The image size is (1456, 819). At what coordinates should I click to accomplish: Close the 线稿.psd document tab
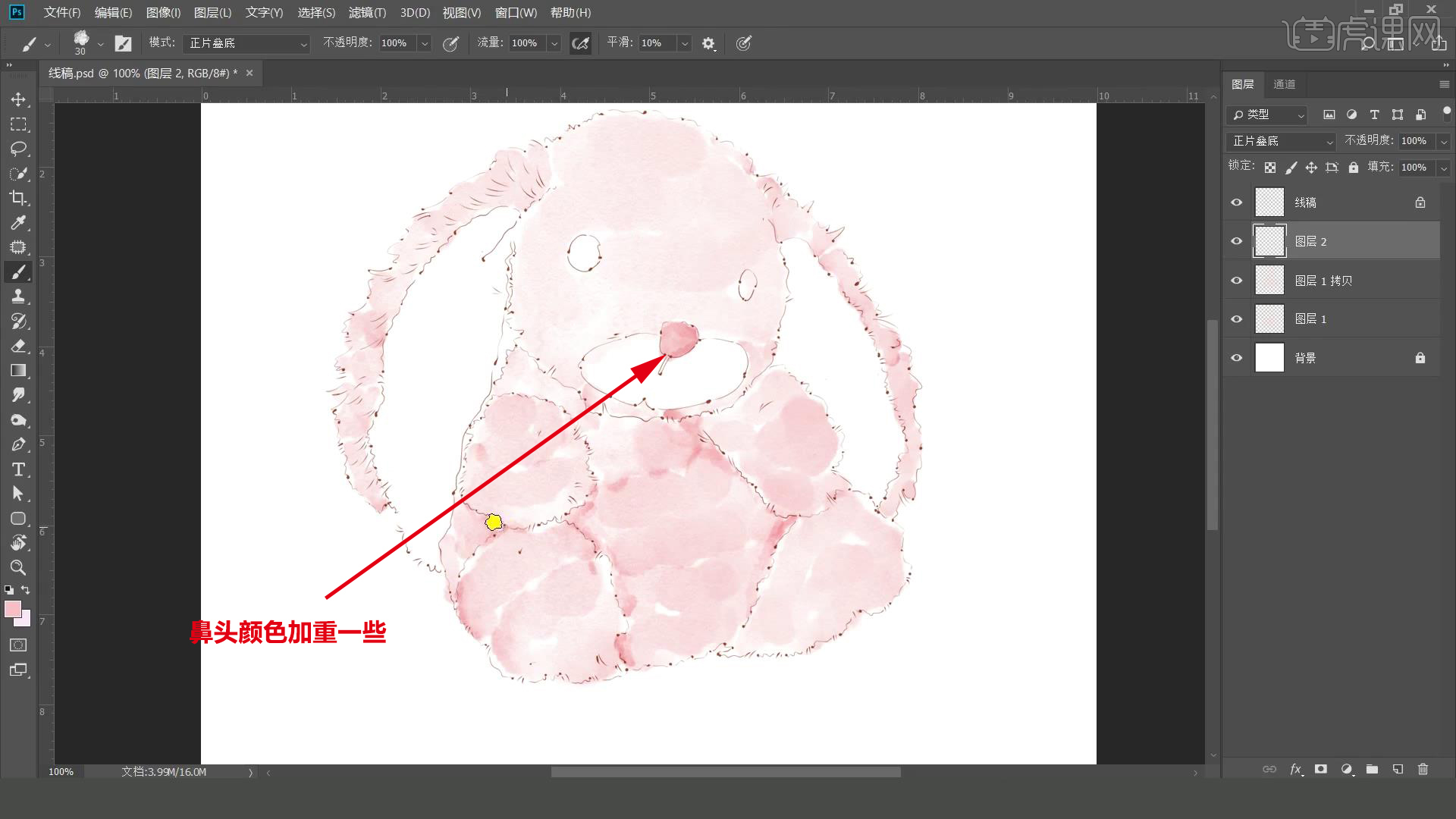click(x=249, y=73)
